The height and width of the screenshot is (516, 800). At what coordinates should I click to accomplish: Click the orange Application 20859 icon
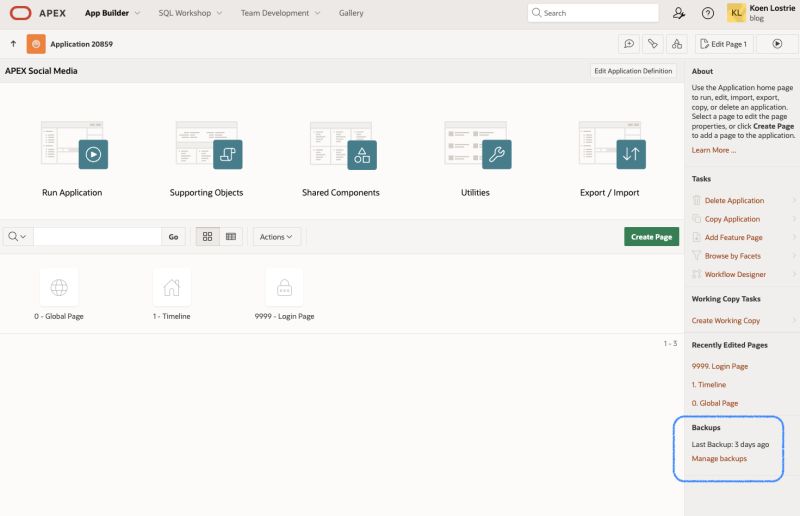36,44
